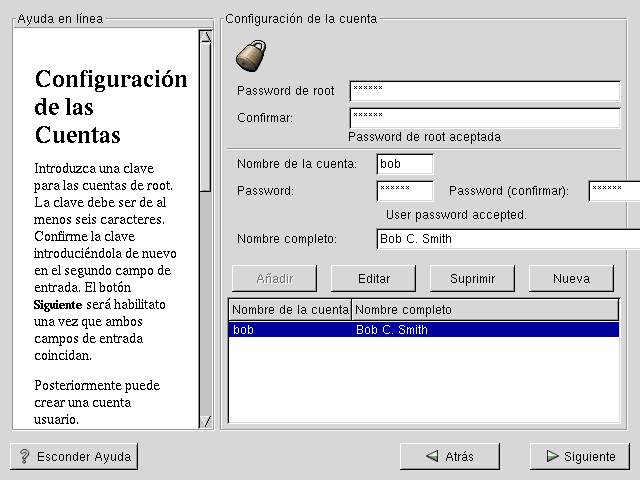
Task: Click the Nueva button
Action: point(573,278)
